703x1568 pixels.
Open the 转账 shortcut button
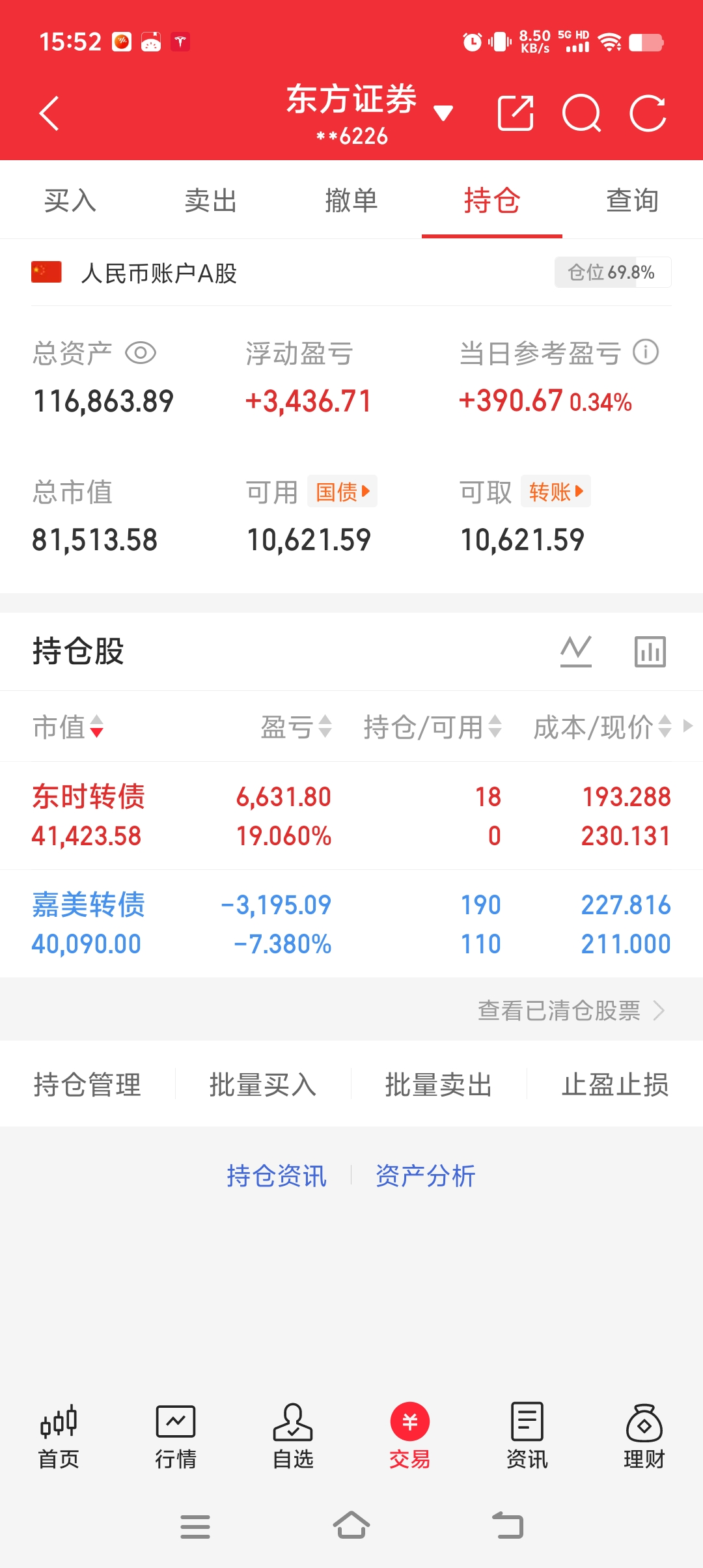556,492
